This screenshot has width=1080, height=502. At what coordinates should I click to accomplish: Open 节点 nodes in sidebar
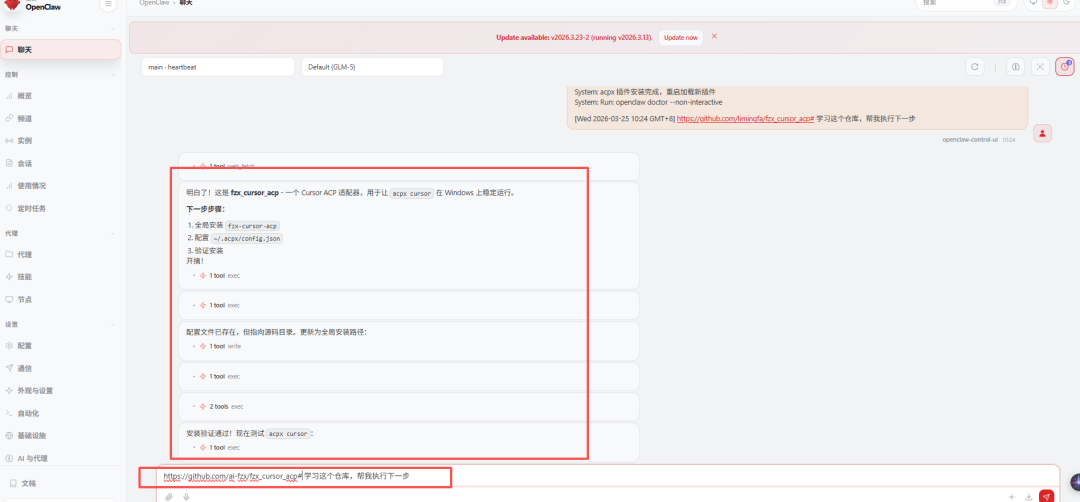(x=61, y=300)
